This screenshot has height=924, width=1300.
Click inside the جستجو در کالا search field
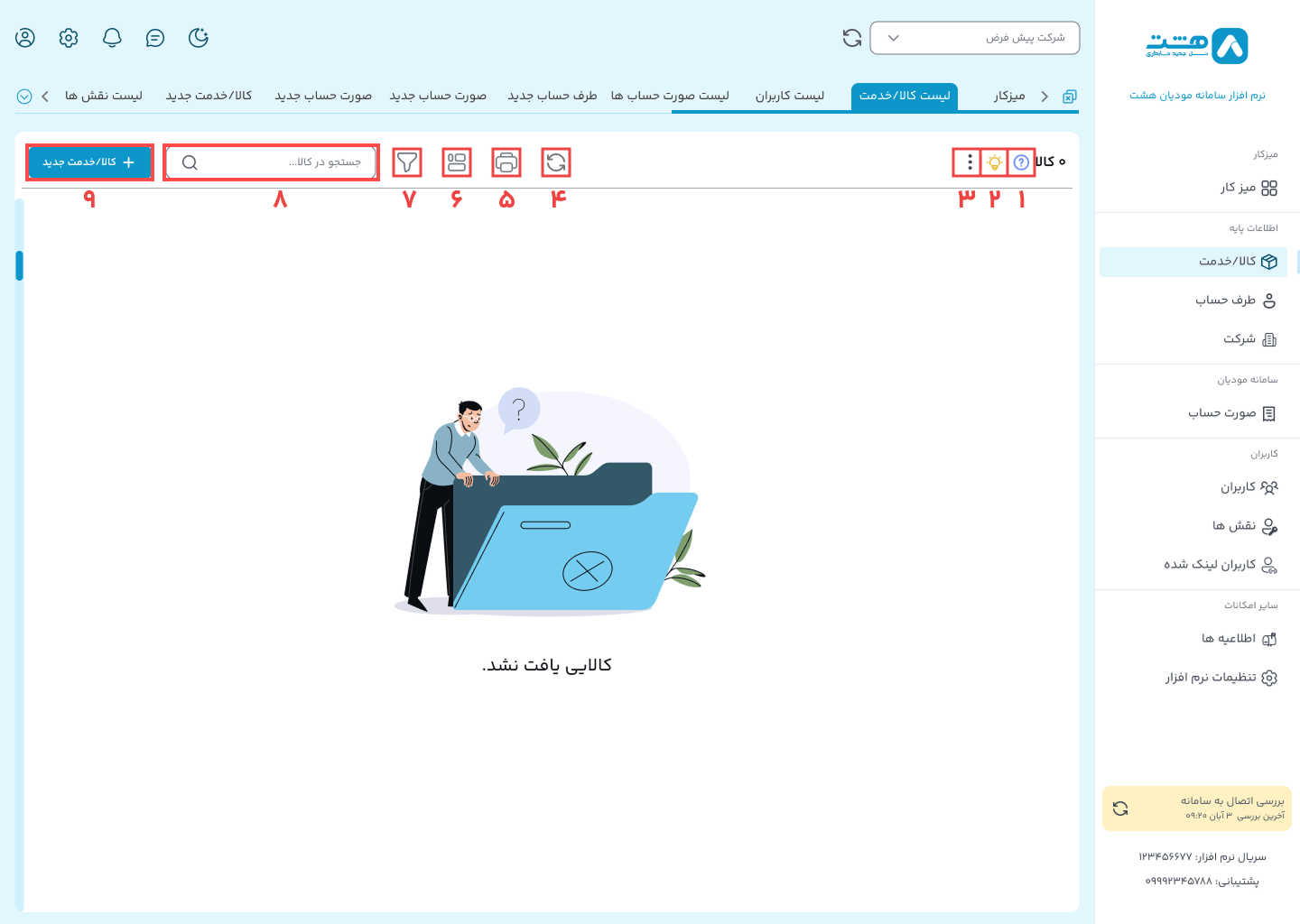click(x=271, y=162)
